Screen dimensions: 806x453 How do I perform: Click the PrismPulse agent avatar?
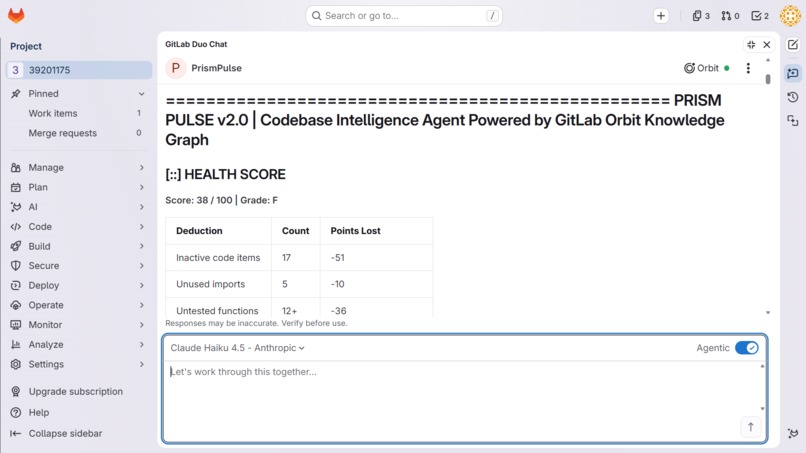point(175,68)
